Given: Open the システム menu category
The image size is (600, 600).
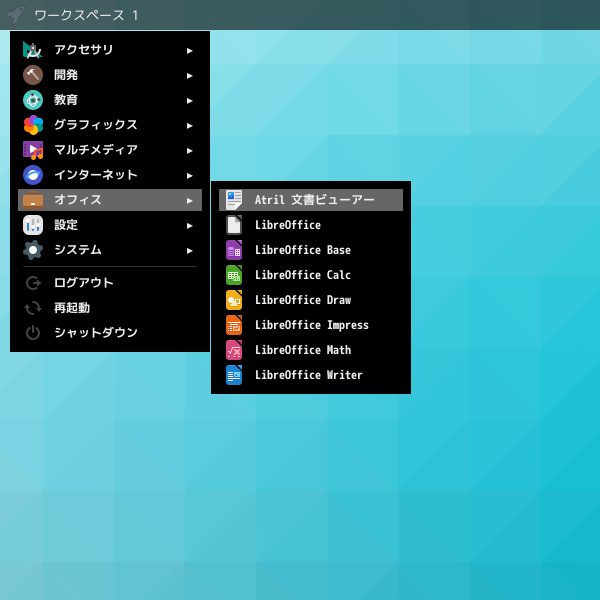Looking at the screenshot, I should pyautogui.click(x=77, y=250).
